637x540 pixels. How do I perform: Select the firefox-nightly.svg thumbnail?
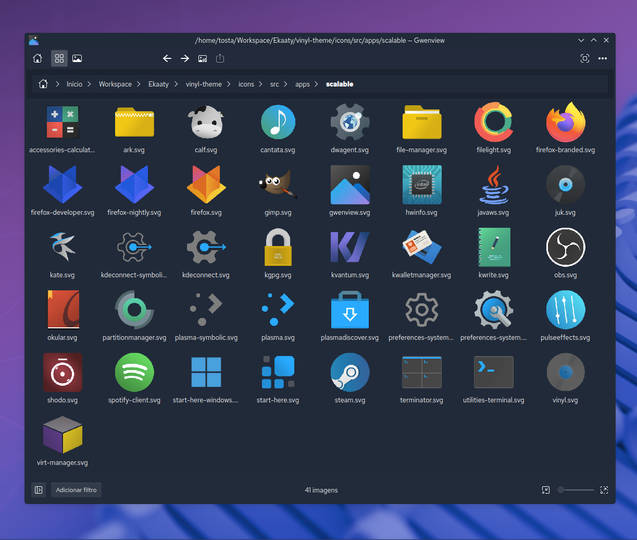[x=134, y=184]
